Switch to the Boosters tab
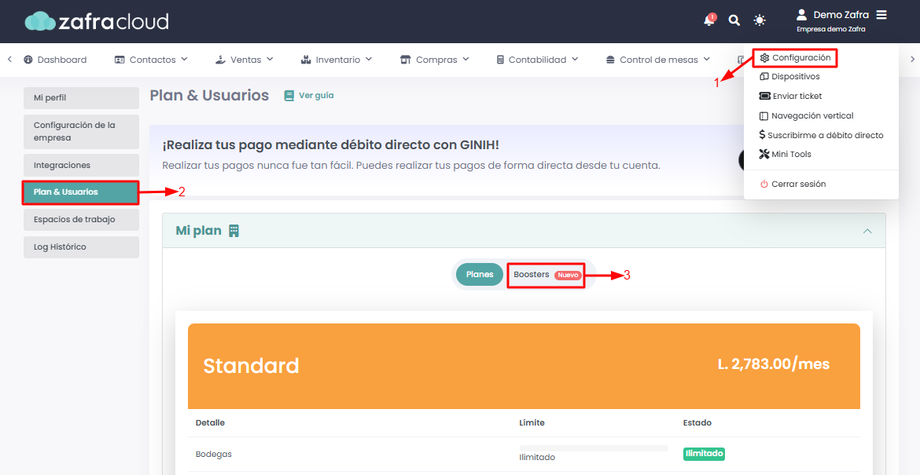Screen dimensions: 920x475 pyautogui.click(x=546, y=274)
